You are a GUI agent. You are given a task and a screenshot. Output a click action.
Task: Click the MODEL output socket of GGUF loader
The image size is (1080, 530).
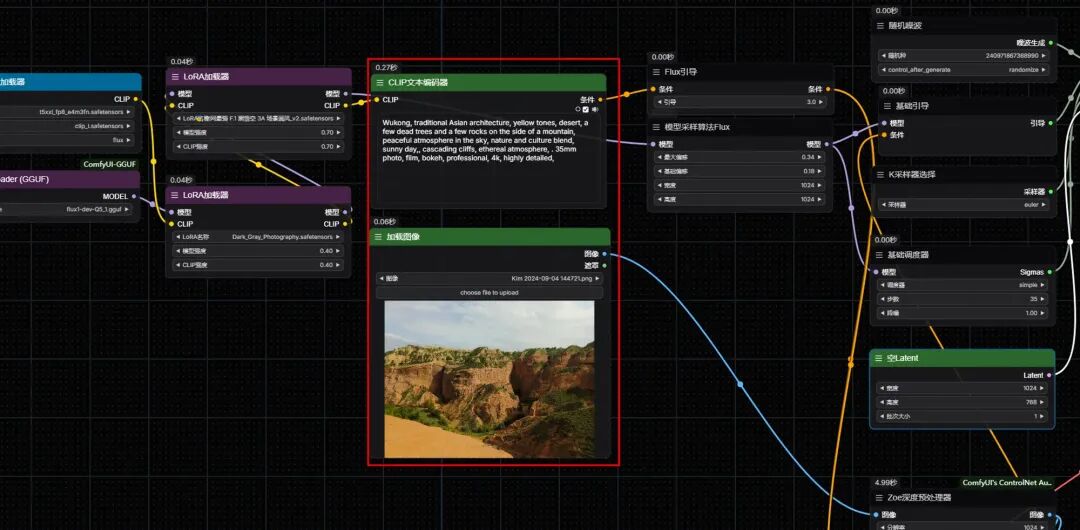point(134,196)
